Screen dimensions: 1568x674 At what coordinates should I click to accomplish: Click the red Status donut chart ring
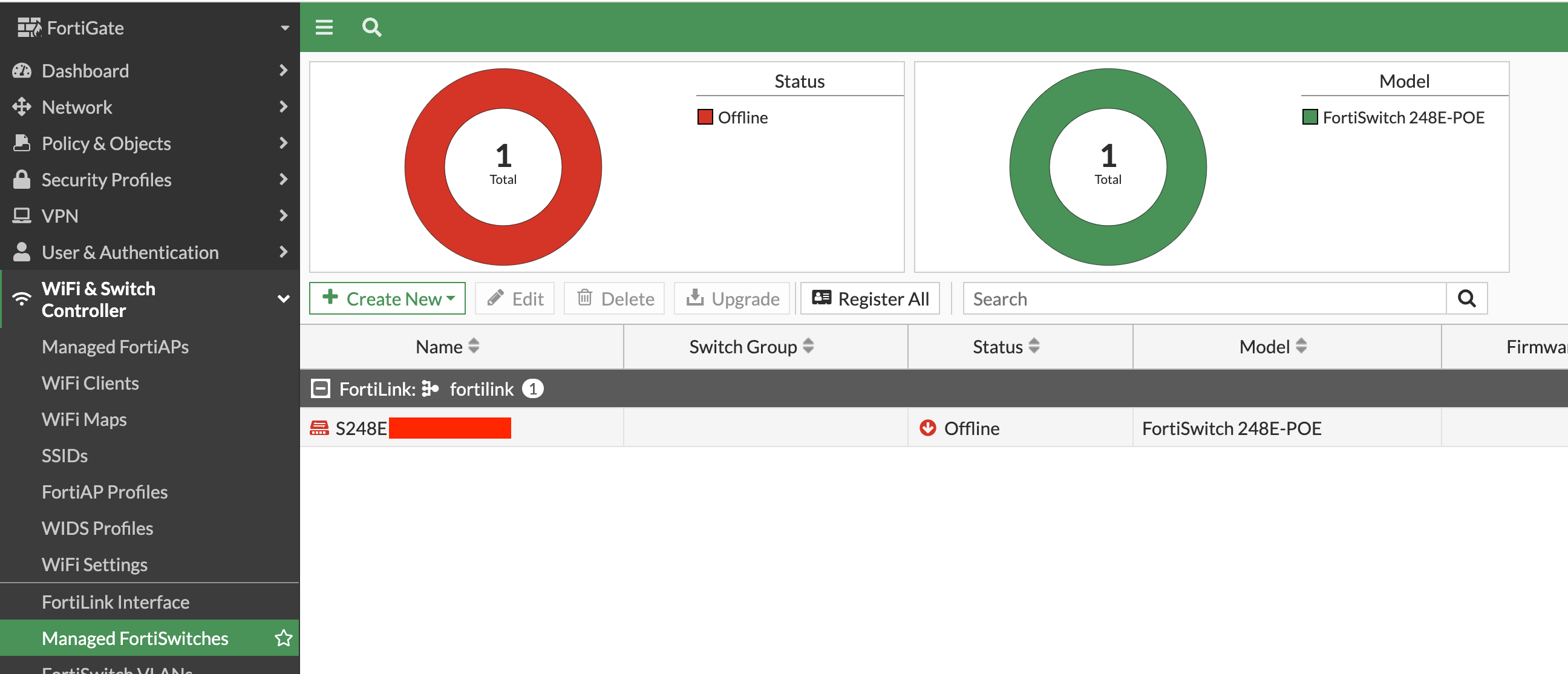(425, 166)
